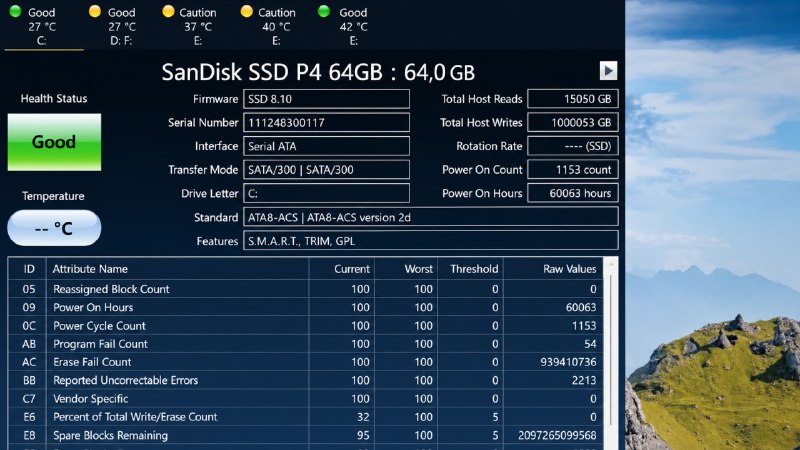Click the Power On Hours value 60063 hours

pos(572,193)
